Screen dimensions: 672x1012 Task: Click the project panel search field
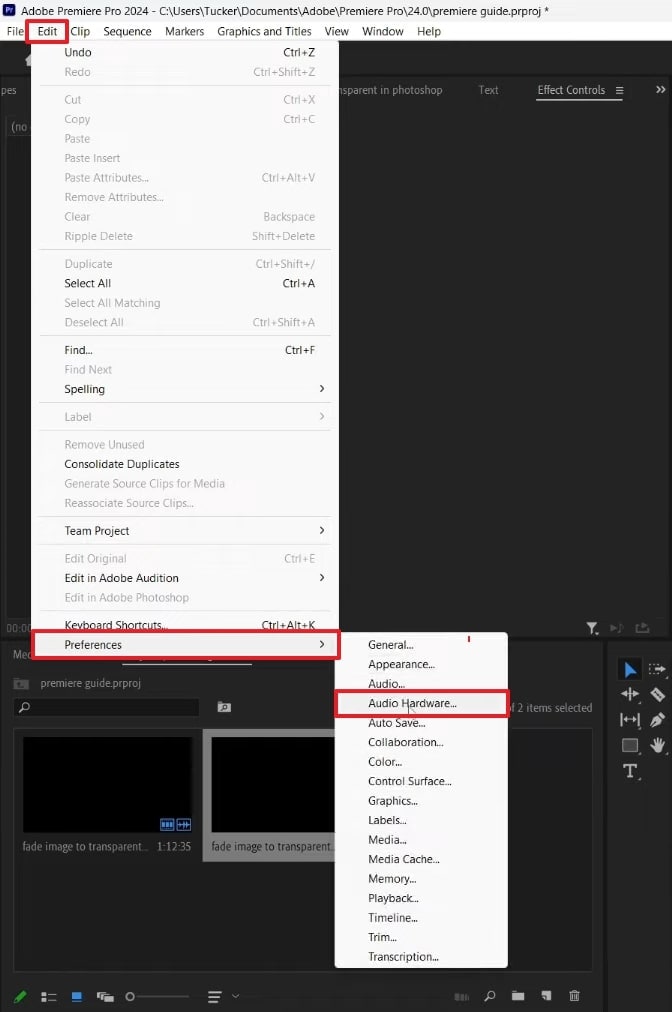coord(107,707)
